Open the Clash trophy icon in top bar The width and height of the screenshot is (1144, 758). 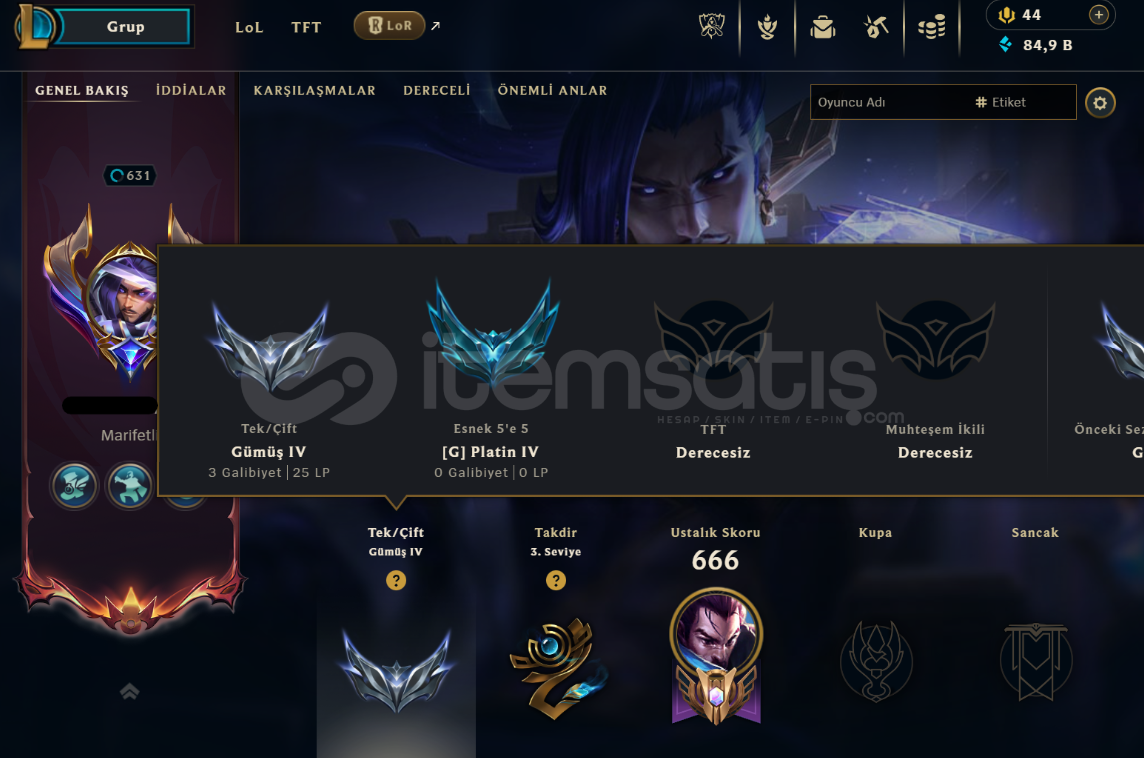coord(711,27)
